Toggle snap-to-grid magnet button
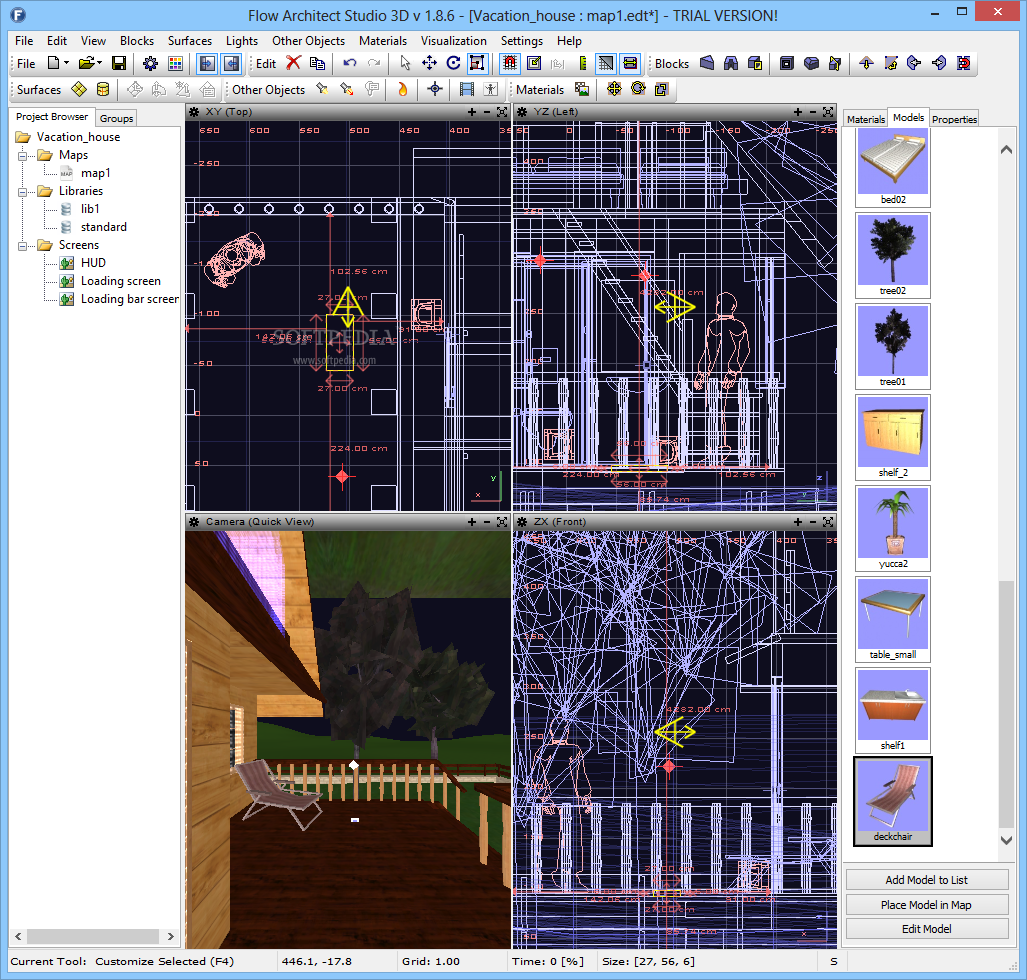This screenshot has width=1027, height=980. (x=510, y=63)
